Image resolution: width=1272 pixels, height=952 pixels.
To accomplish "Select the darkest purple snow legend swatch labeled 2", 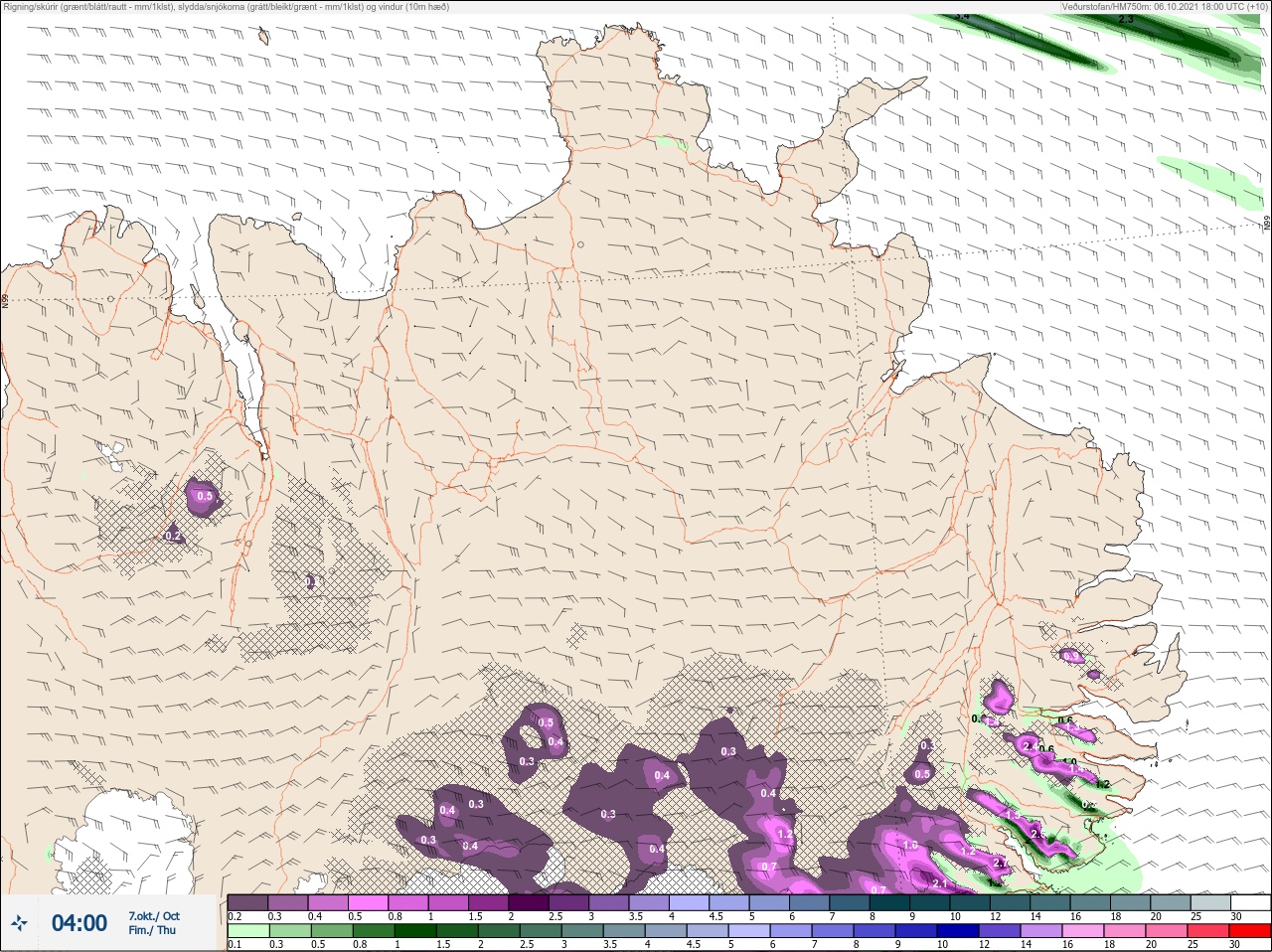I will coord(529,902).
